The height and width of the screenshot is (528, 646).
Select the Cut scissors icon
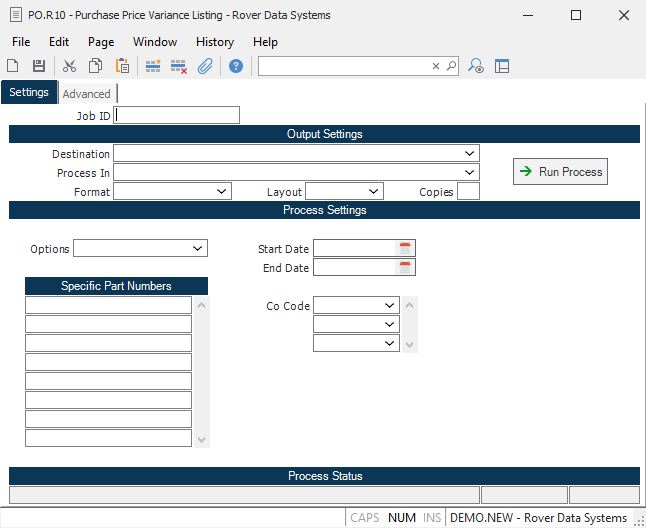tap(69, 66)
